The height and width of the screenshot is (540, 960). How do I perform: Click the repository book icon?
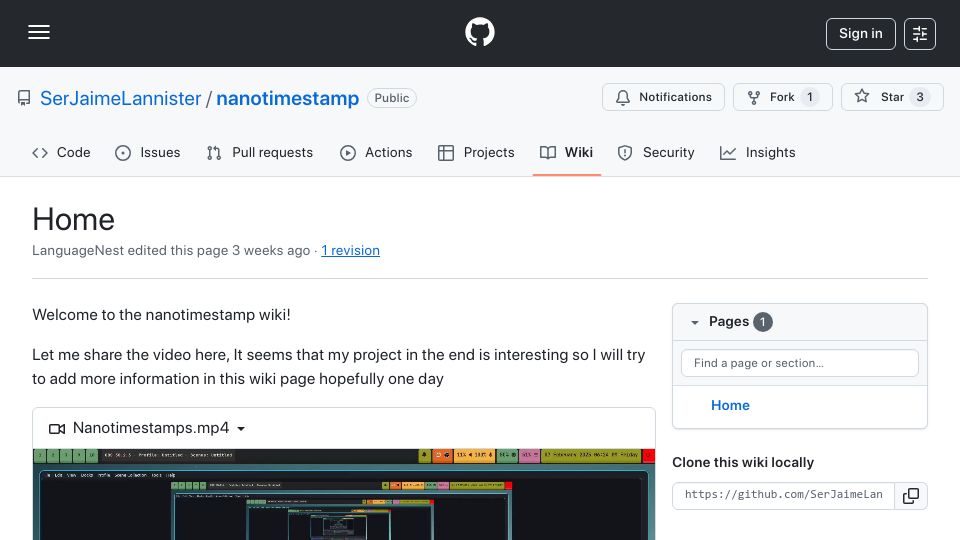(x=24, y=98)
